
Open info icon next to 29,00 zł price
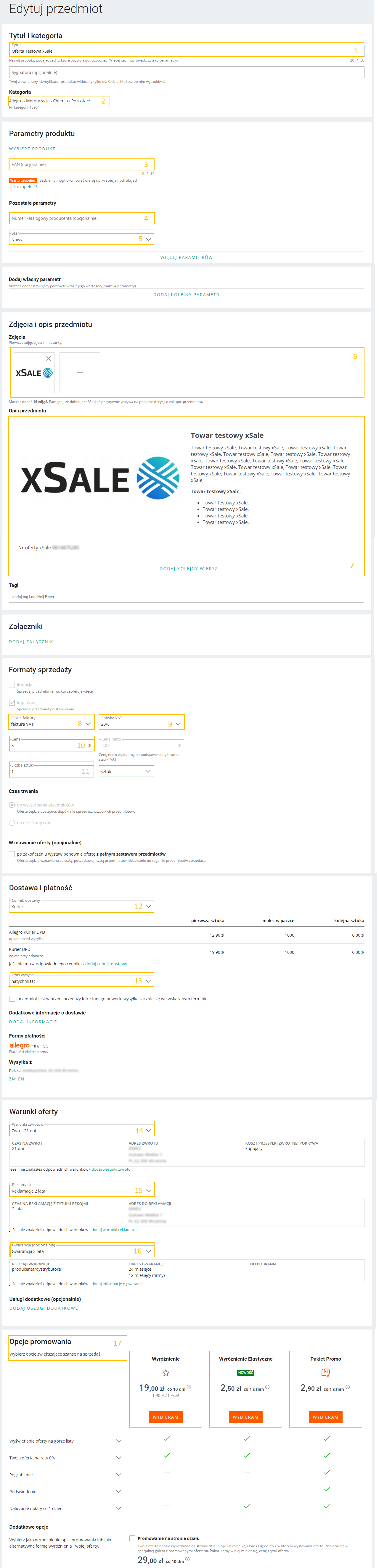click(188, 1559)
